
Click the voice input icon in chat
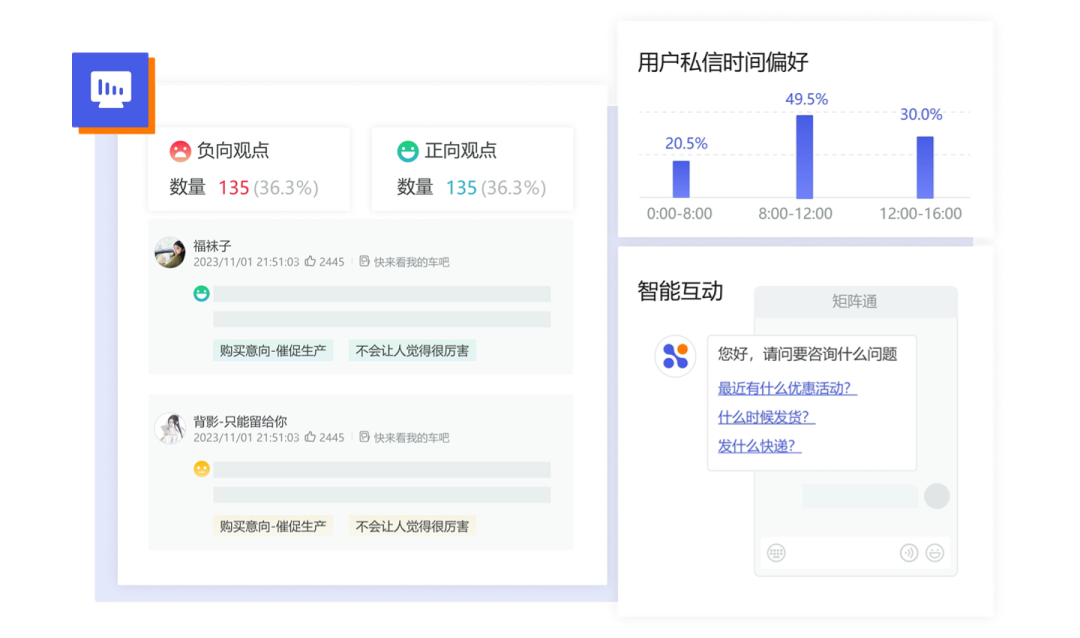click(x=908, y=553)
